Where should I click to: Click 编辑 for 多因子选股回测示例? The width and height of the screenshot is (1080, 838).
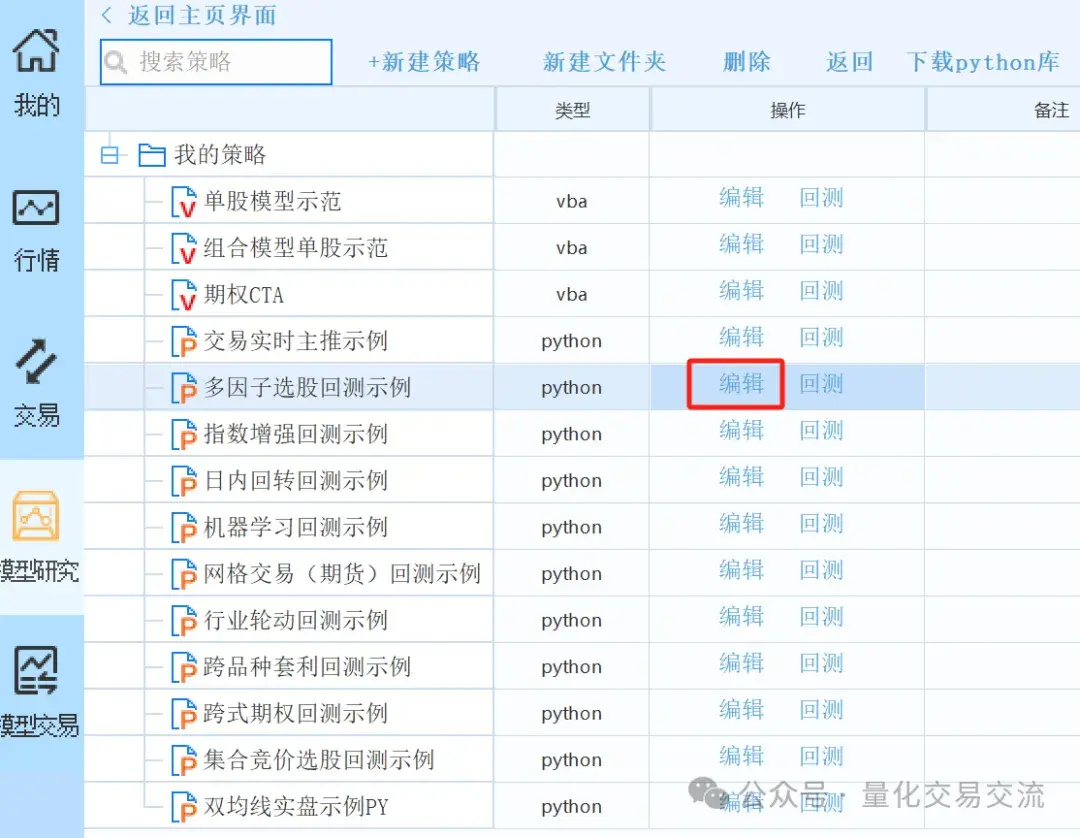pos(741,384)
